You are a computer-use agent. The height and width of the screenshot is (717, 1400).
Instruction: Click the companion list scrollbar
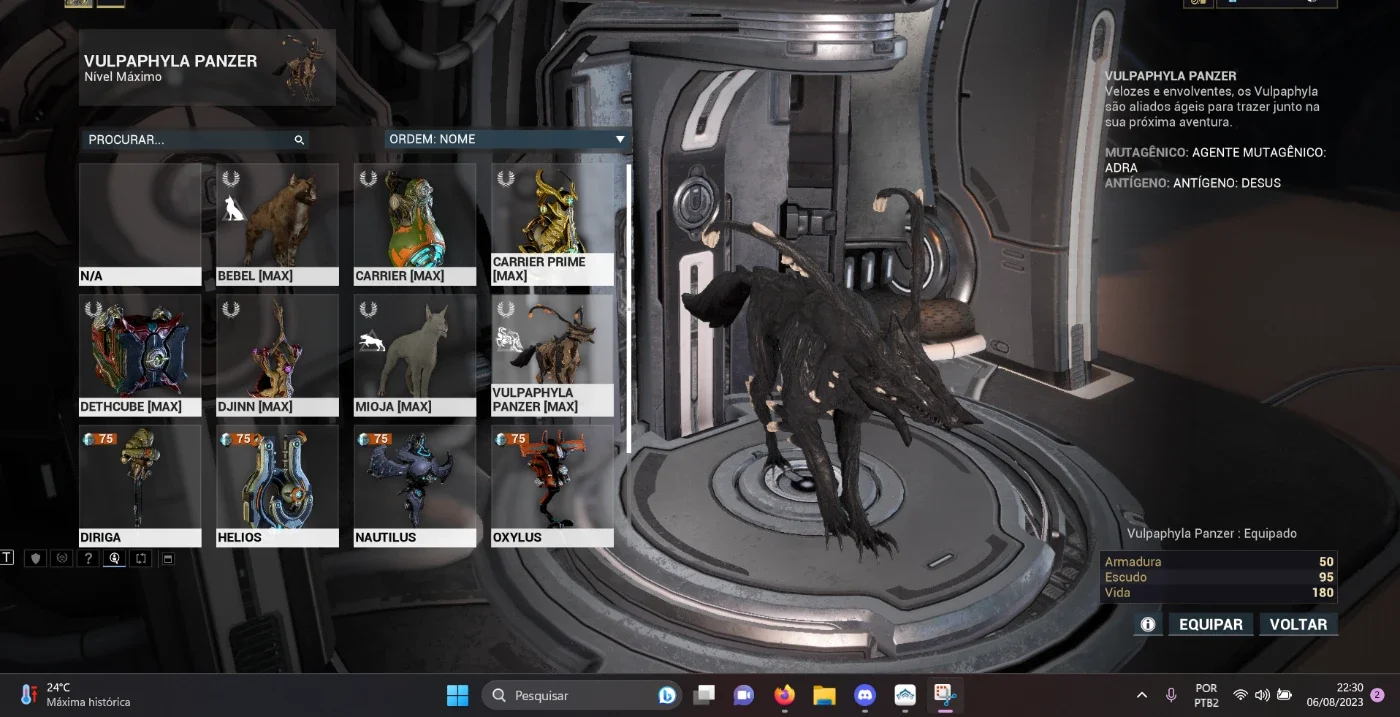[629, 308]
